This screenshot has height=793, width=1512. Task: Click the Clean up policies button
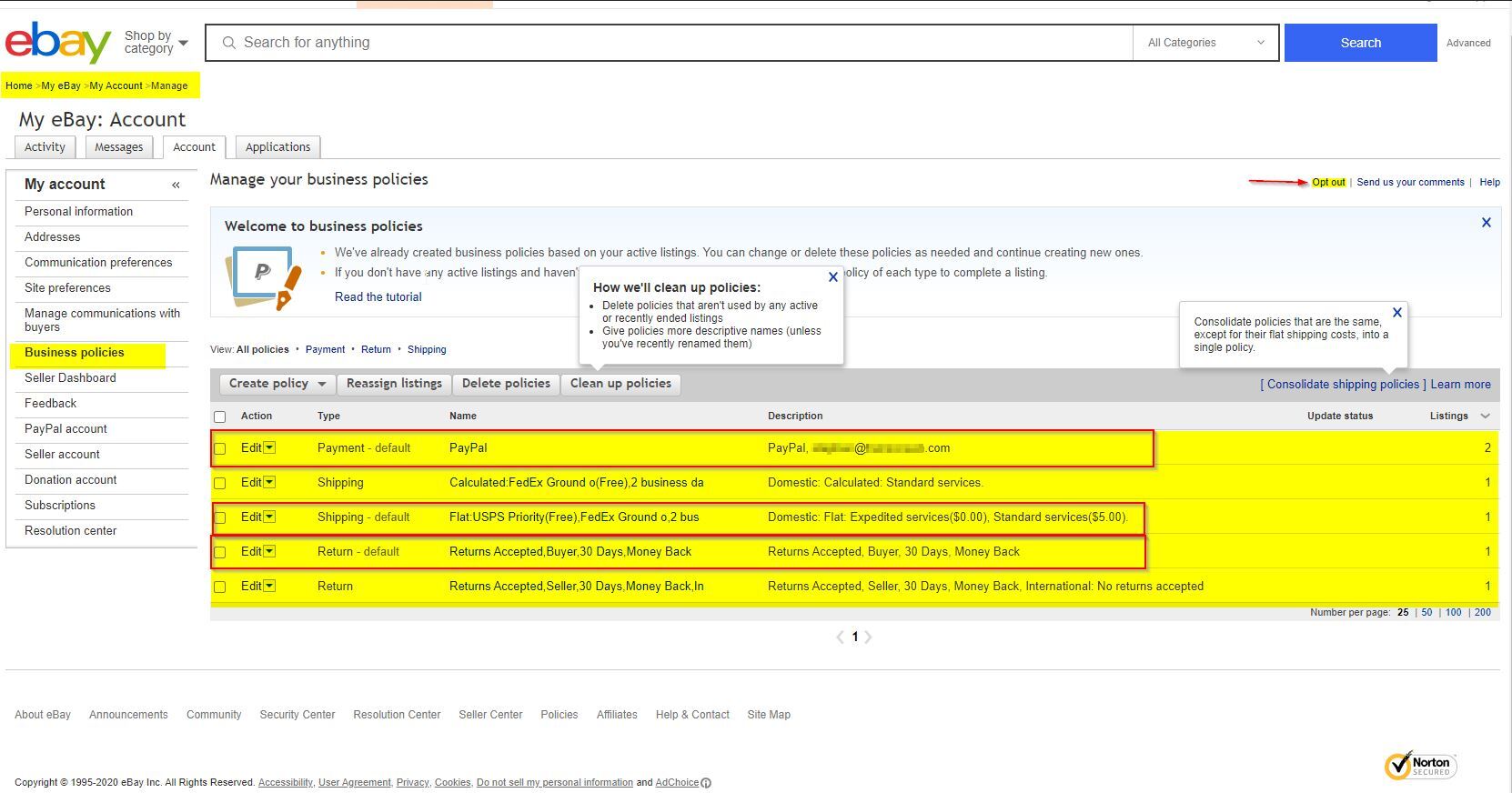tap(620, 384)
